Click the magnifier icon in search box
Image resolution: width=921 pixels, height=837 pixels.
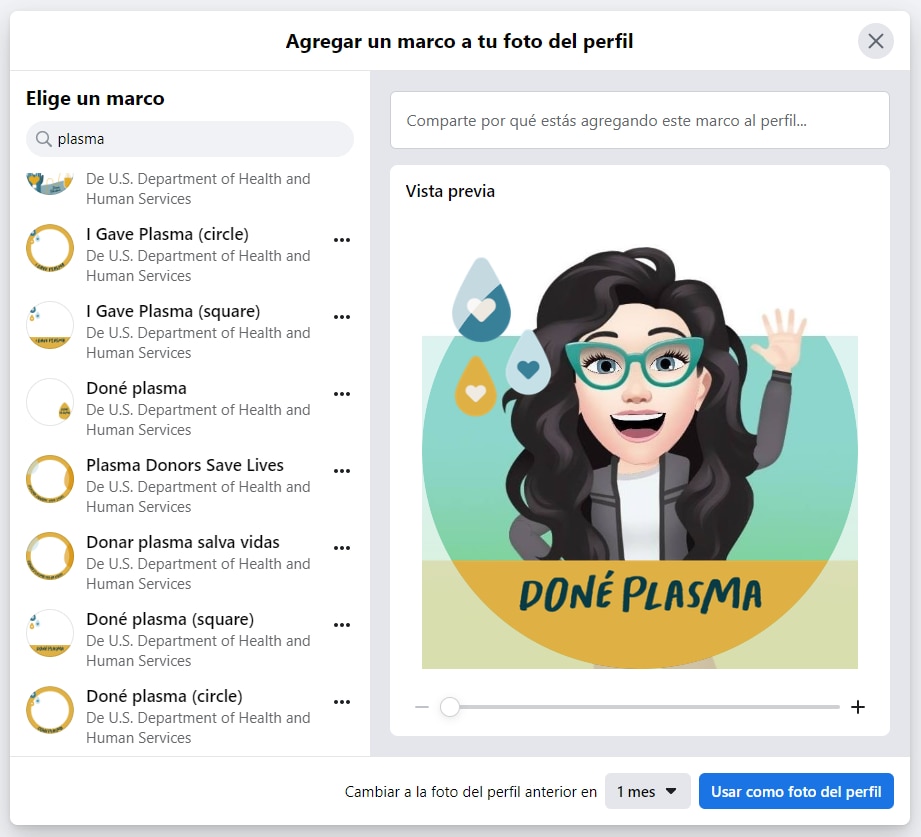point(43,139)
